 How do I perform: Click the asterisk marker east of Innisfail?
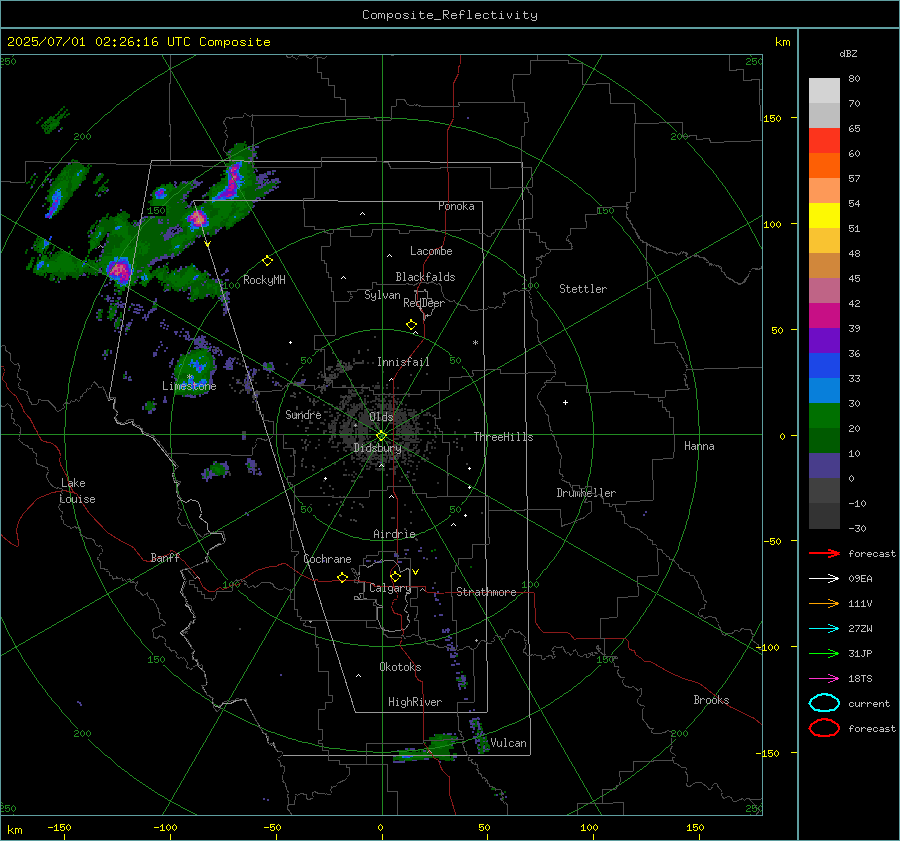pos(475,343)
